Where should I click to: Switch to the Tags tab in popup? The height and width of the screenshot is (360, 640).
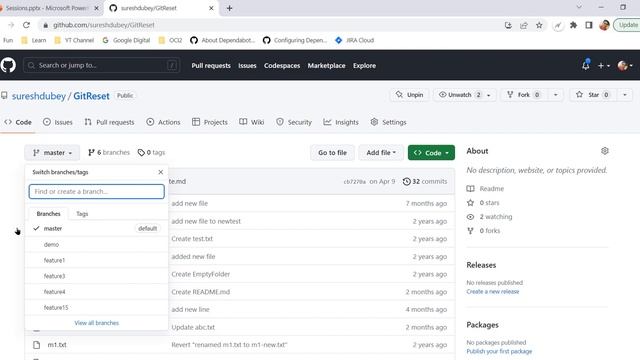pos(82,214)
